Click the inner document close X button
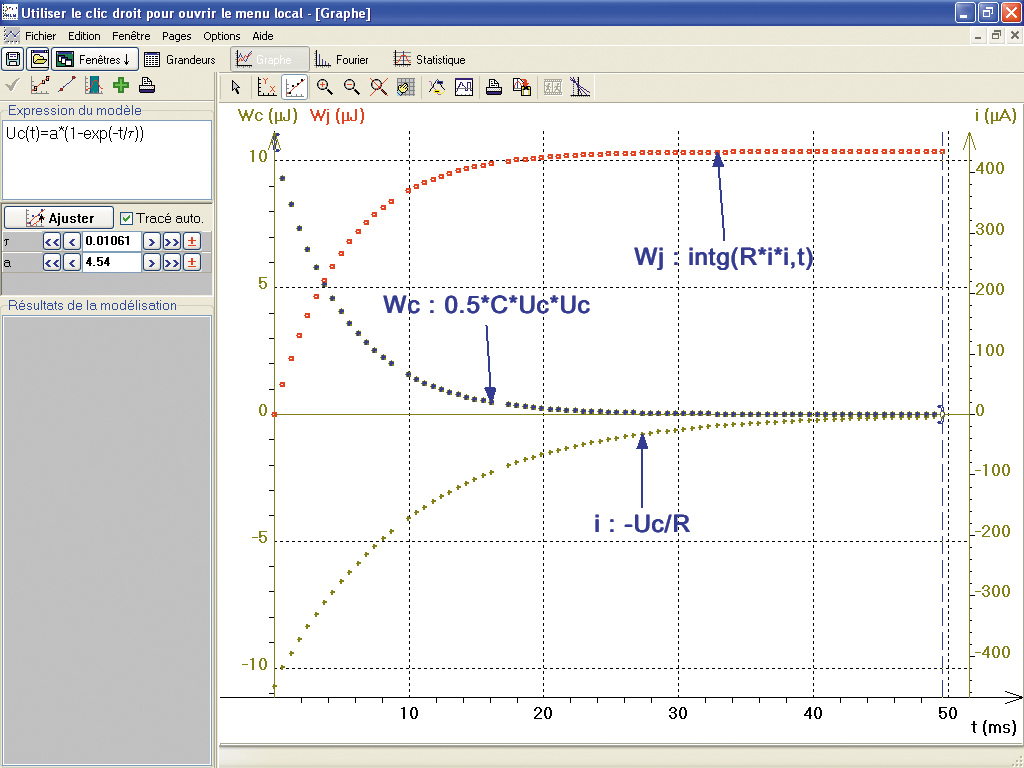The width and height of the screenshot is (1024, 768). (x=1015, y=36)
